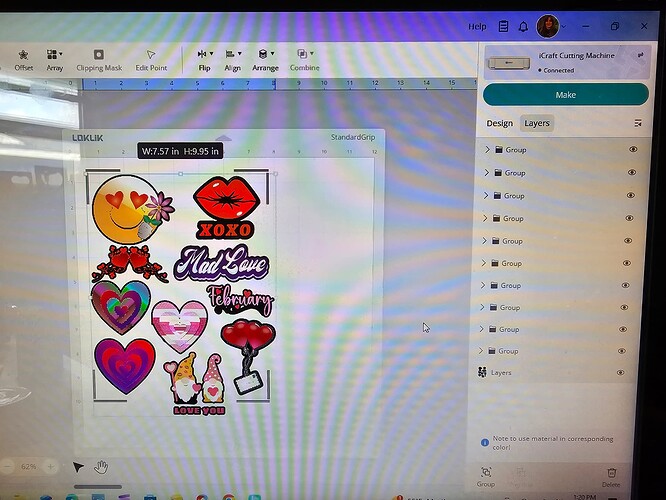Image resolution: width=666 pixels, height=500 pixels.
Task: Click the W:7.57 in H:9.95 in size label
Action: point(180,151)
